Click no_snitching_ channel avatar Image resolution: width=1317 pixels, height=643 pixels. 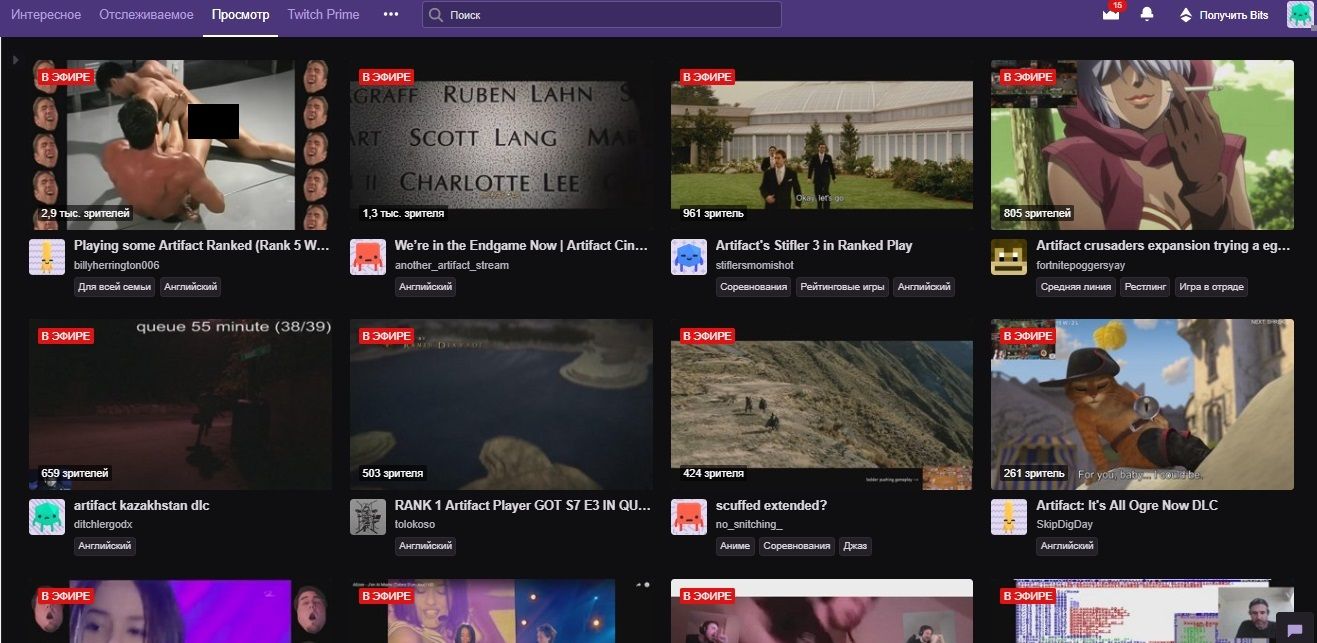(689, 517)
